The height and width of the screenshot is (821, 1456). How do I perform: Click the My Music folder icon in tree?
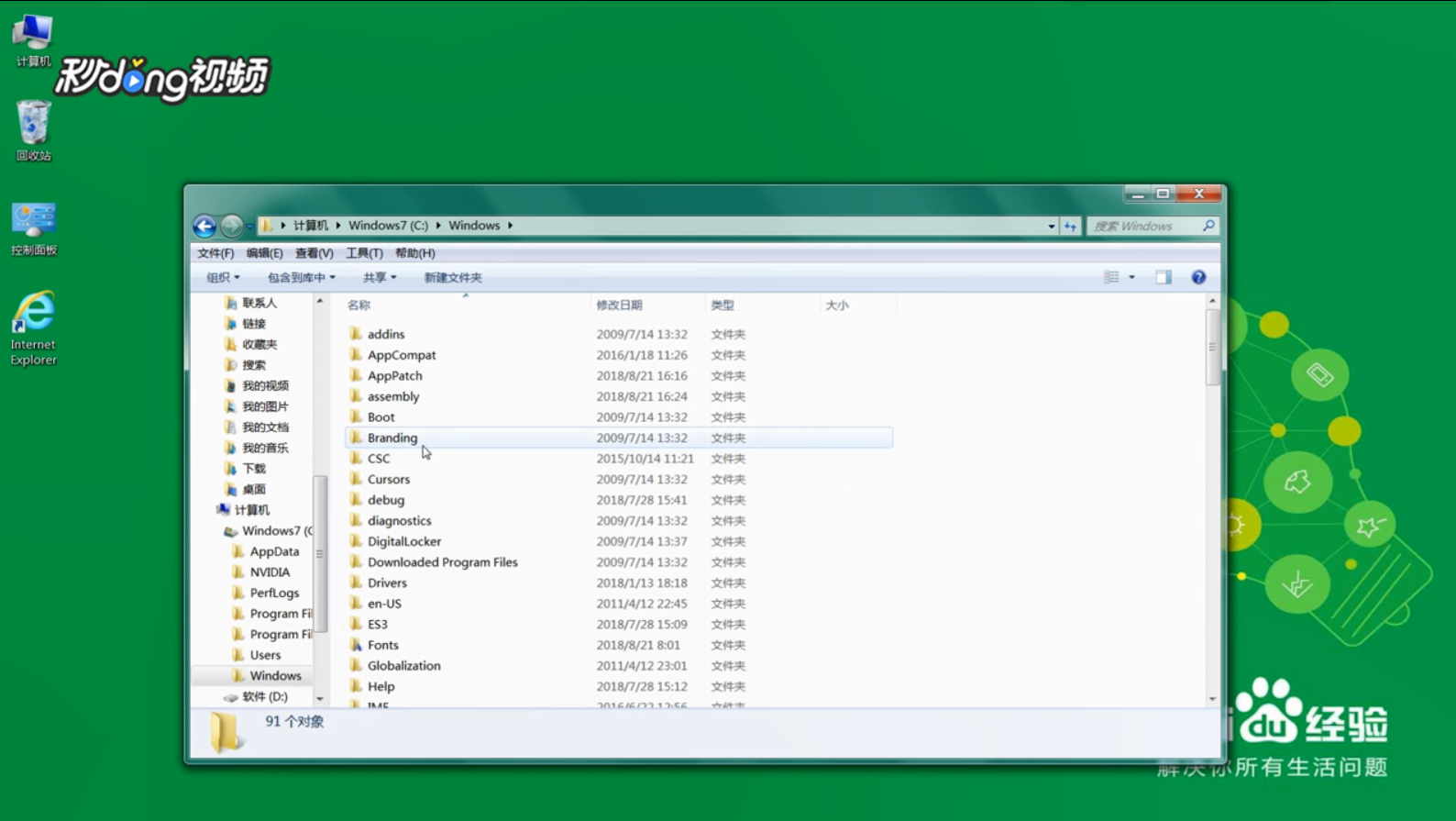click(x=231, y=448)
